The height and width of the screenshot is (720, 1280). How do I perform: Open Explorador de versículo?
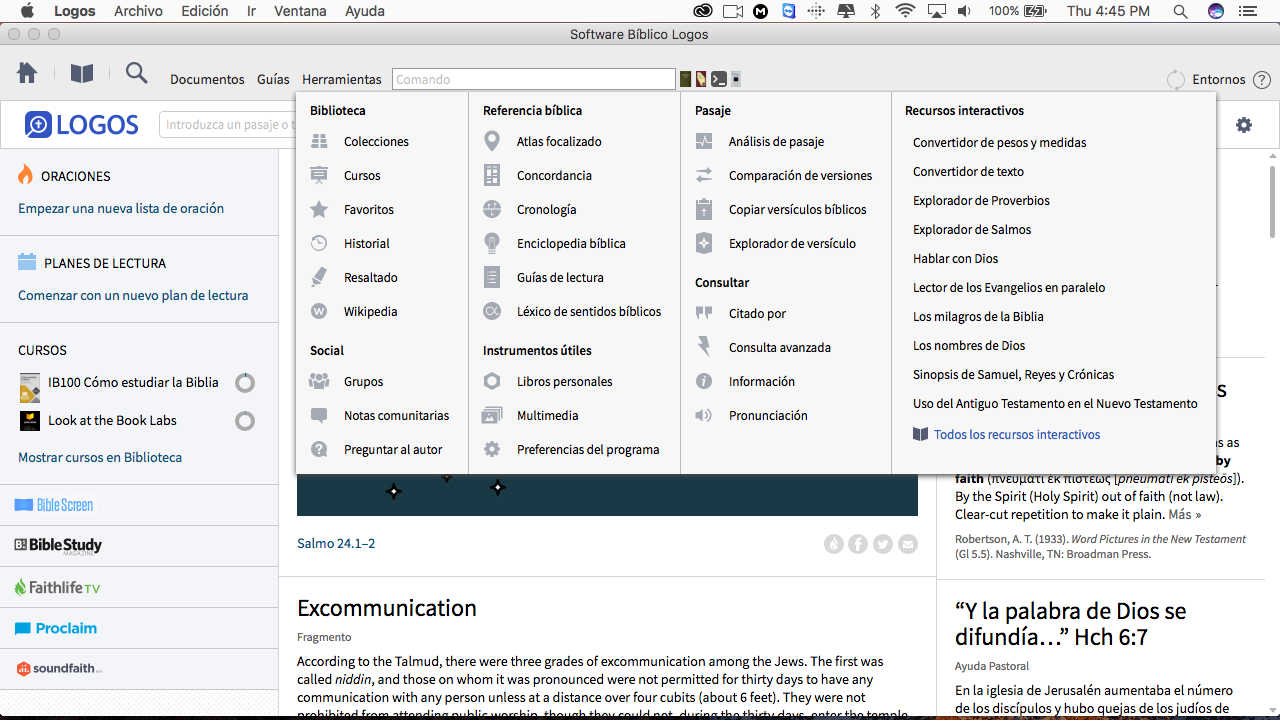click(792, 244)
